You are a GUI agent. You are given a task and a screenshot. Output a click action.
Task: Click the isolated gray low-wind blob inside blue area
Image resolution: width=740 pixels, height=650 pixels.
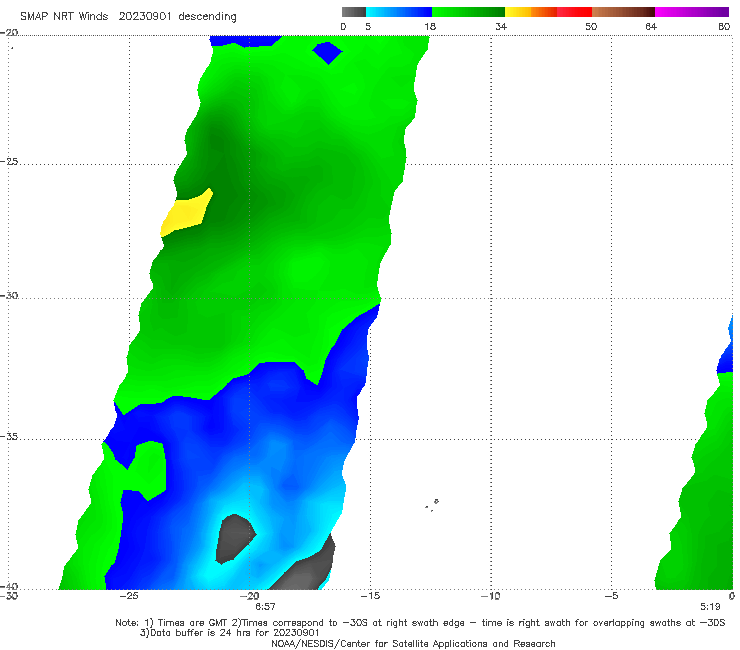pyautogui.click(x=235, y=539)
